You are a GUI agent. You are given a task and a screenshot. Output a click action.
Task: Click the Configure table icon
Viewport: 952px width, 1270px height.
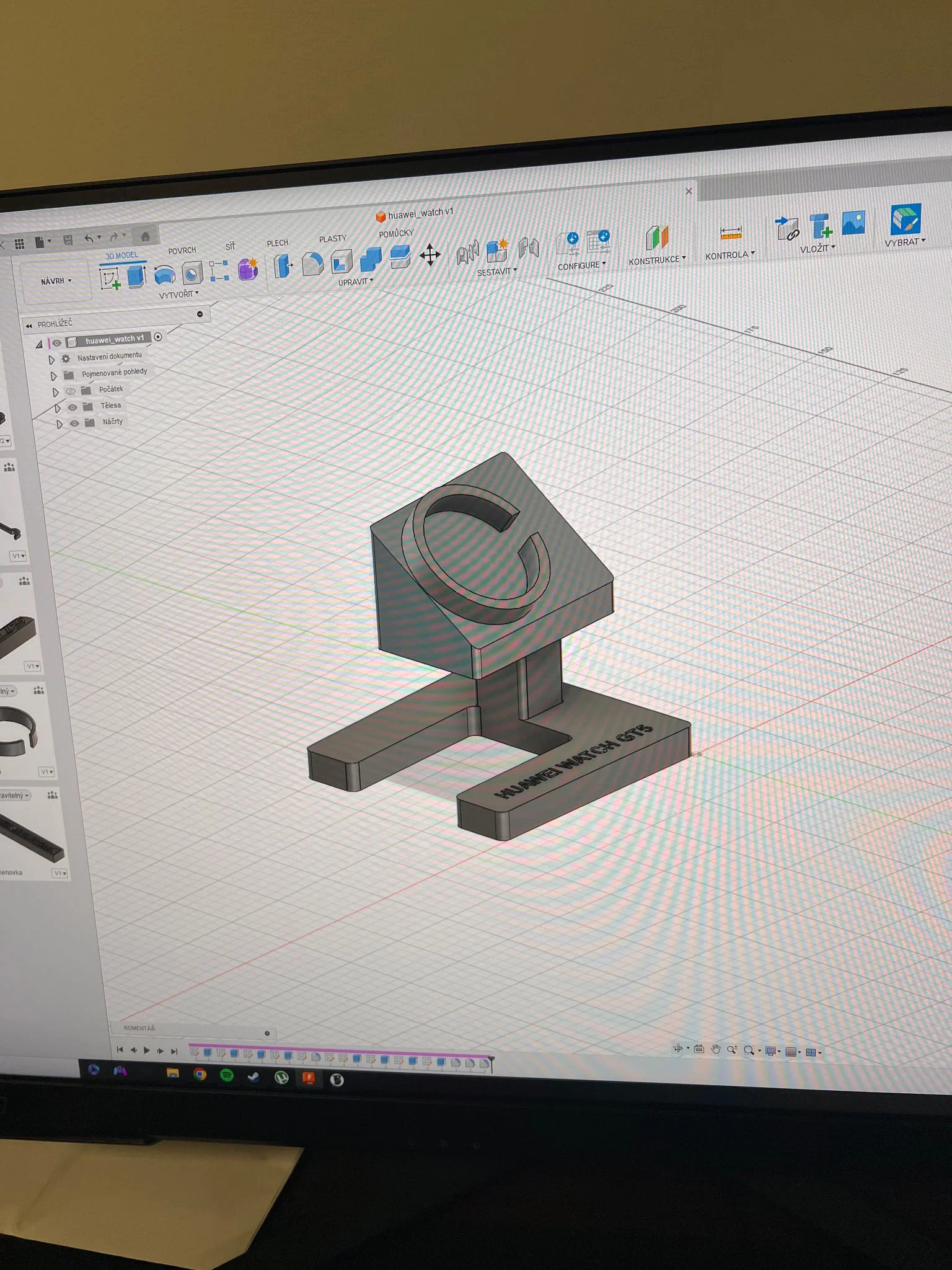tap(599, 241)
